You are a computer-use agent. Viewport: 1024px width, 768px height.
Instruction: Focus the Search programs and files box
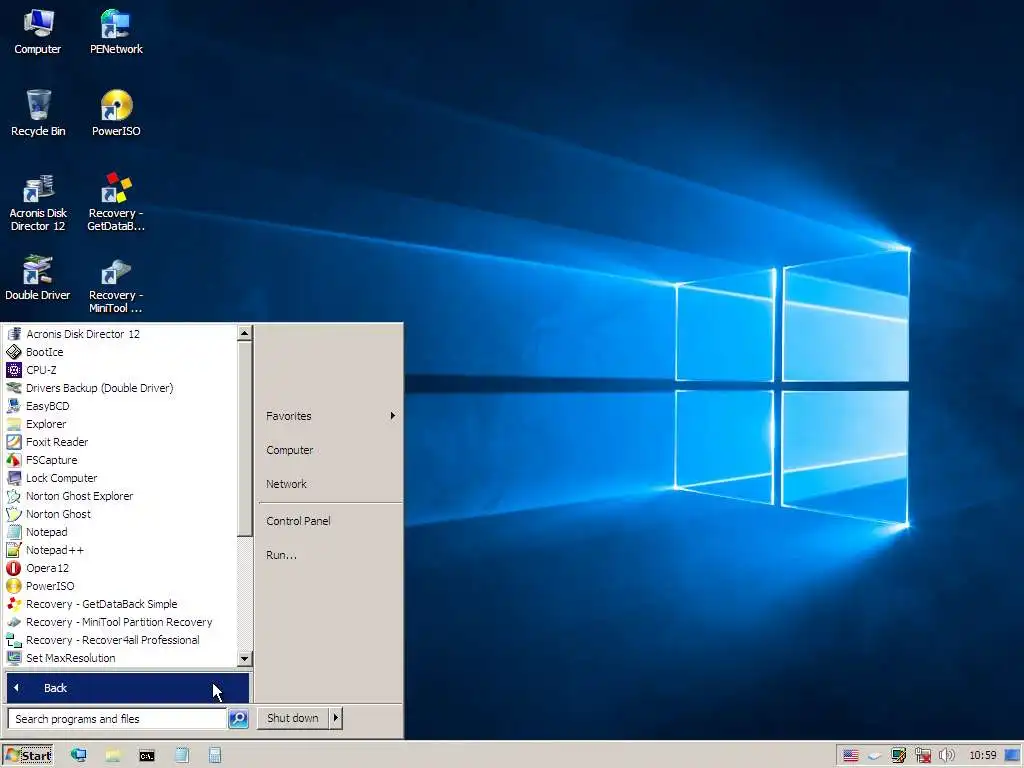(x=118, y=718)
